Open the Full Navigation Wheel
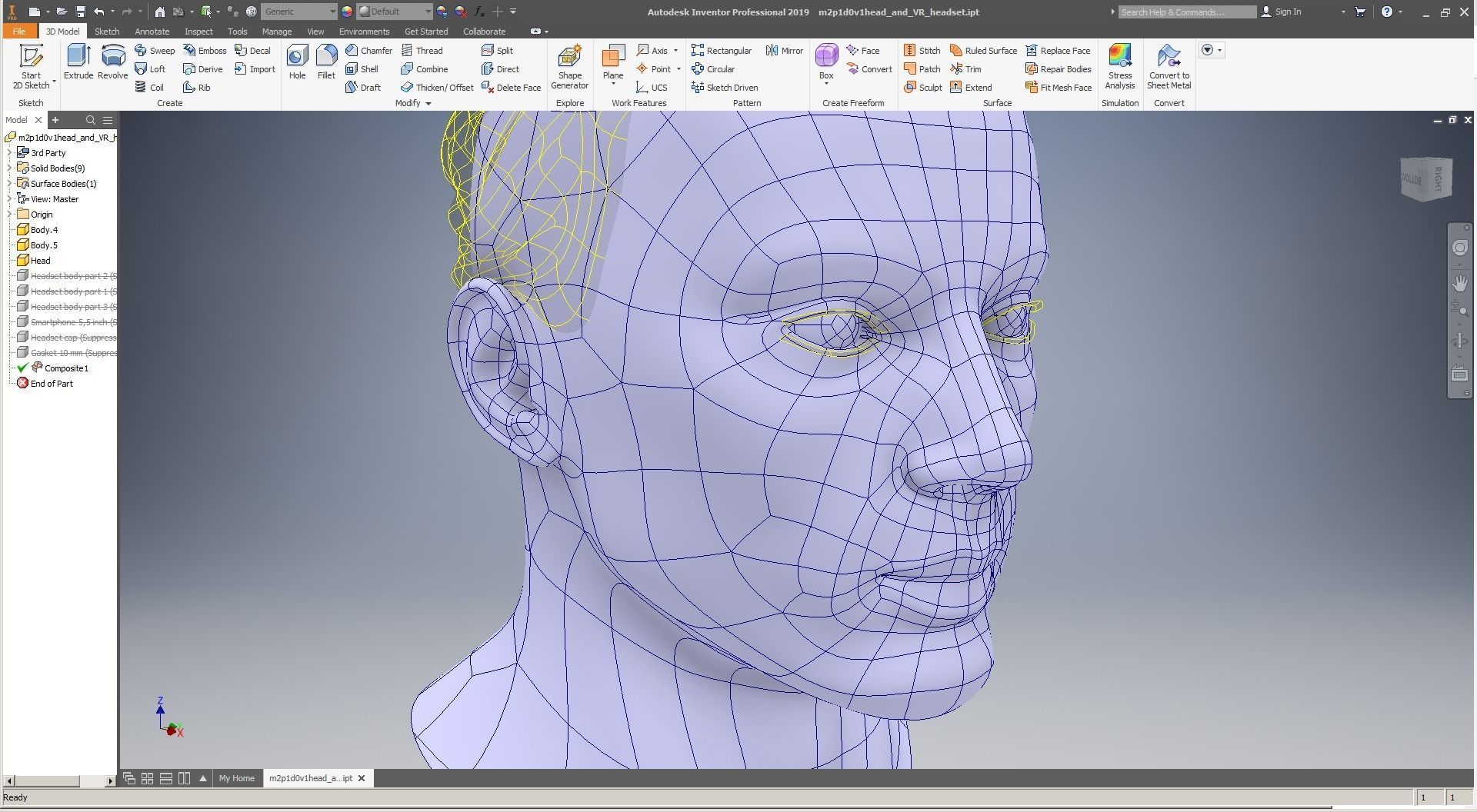This screenshot has width=1477, height=812. click(1459, 248)
